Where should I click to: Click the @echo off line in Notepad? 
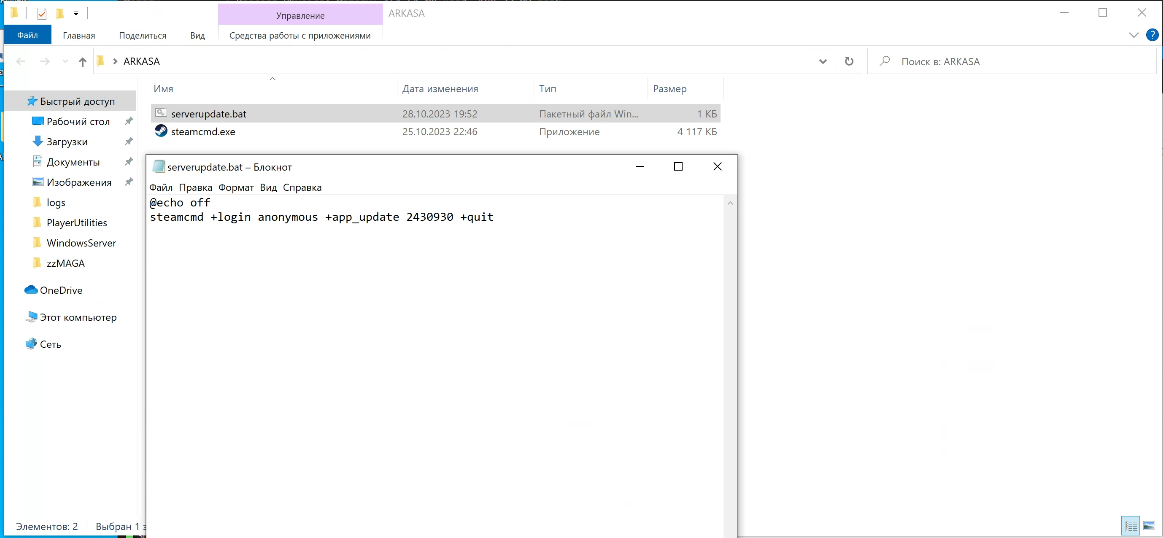pyautogui.click(x=180, y=202)
